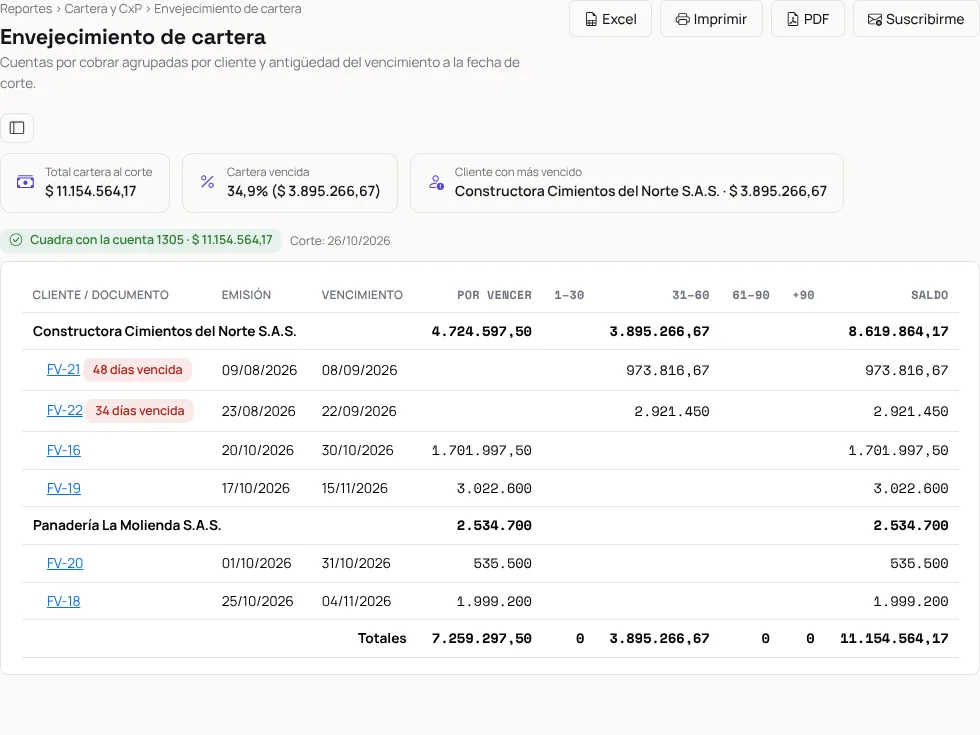Click the Corte: 26/10/2026 date text
The image size is (980, 735).
coord(340,241)
